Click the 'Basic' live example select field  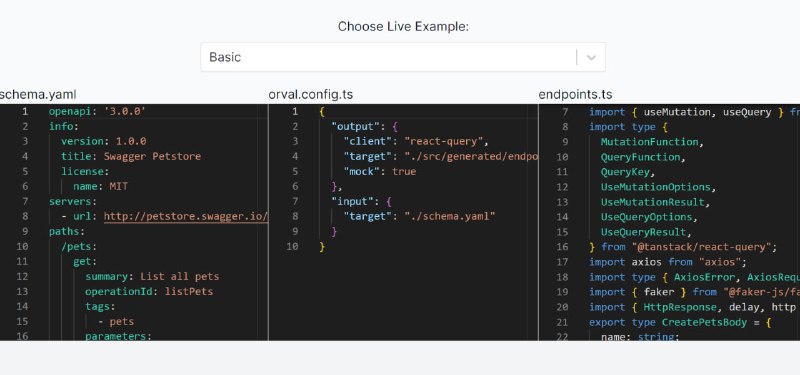[403, 57]
